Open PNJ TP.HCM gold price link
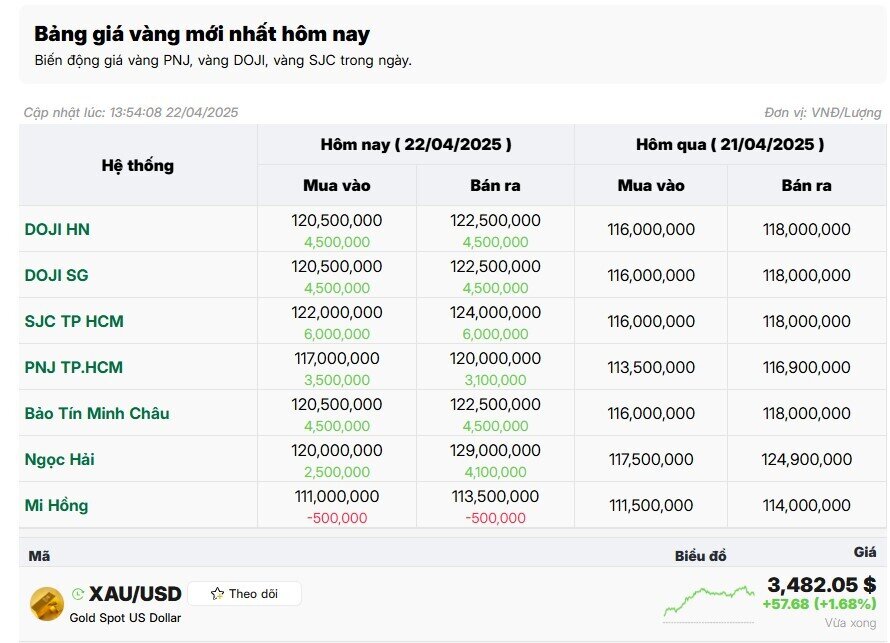890x643 pixels. pyautogui.click(x=74, y=367)
